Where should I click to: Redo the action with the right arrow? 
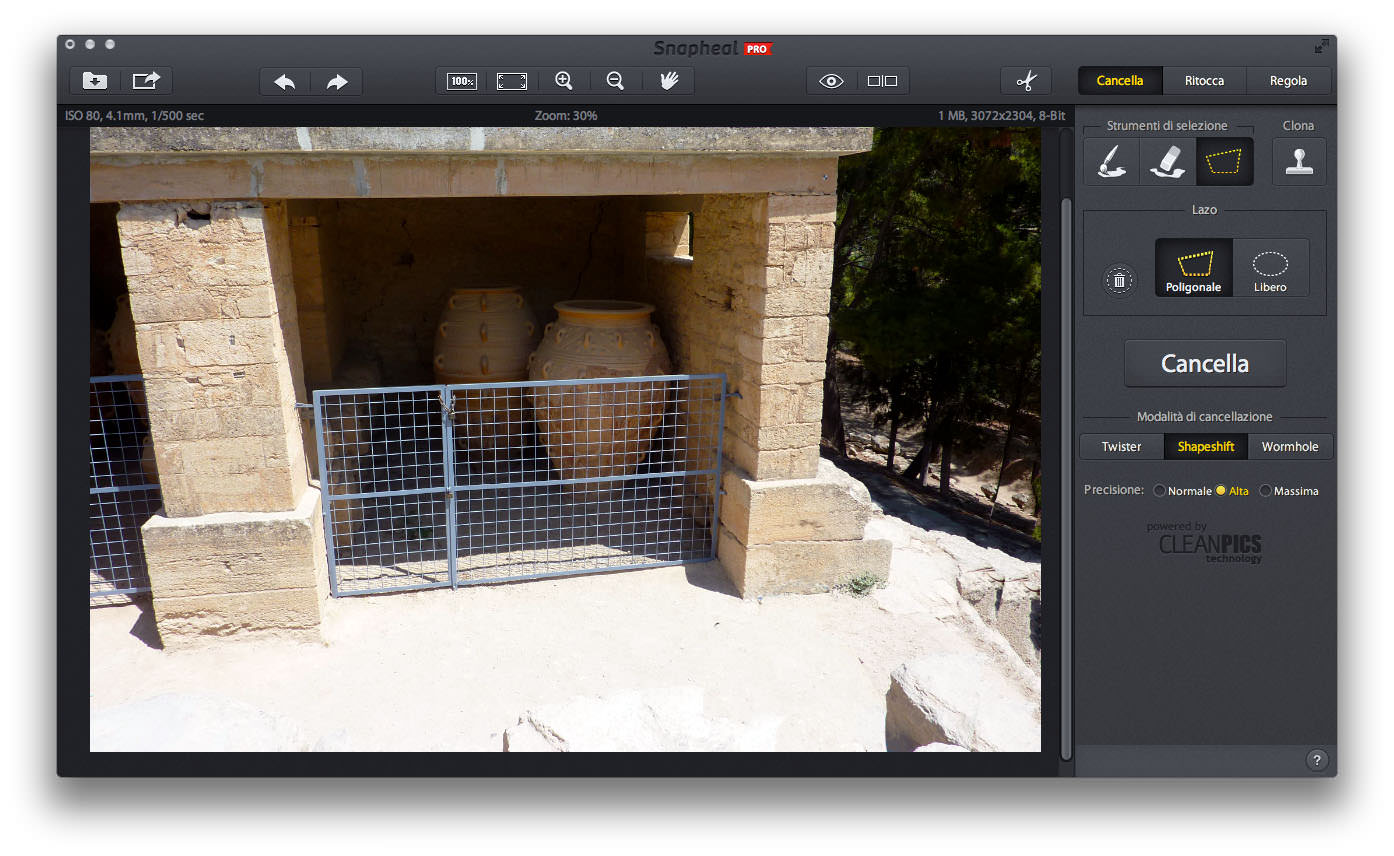pos(337,81)
